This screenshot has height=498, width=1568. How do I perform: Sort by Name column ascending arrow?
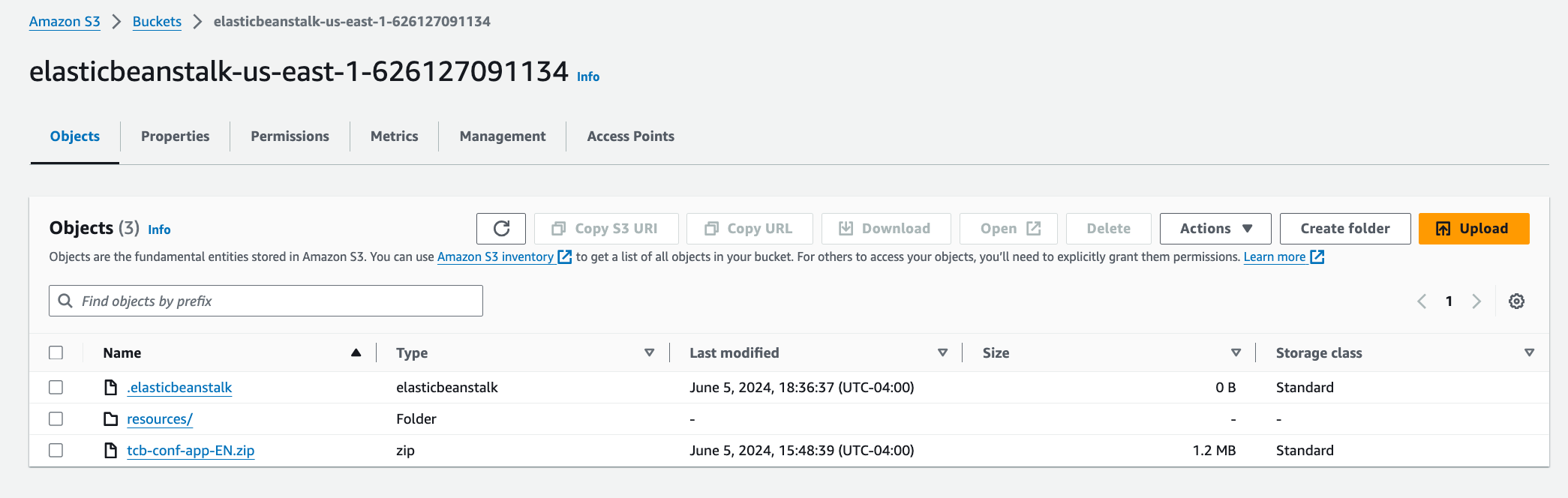[356, 352]
